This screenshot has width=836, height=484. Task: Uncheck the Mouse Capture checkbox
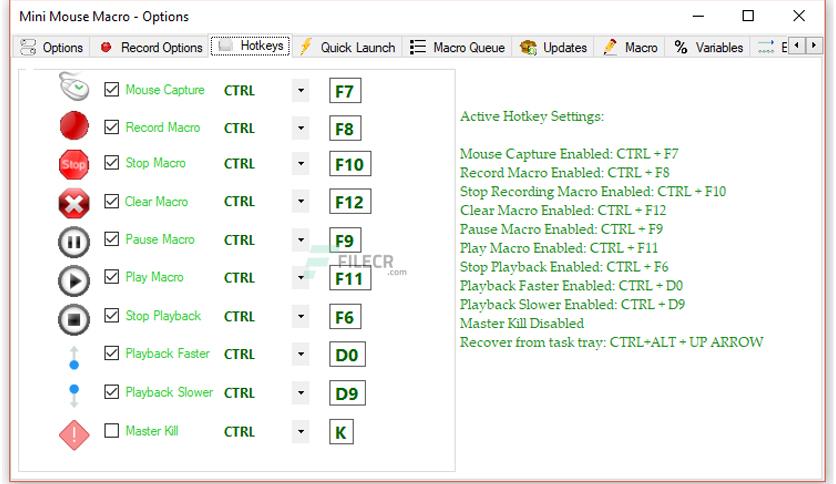click(111, 89)
